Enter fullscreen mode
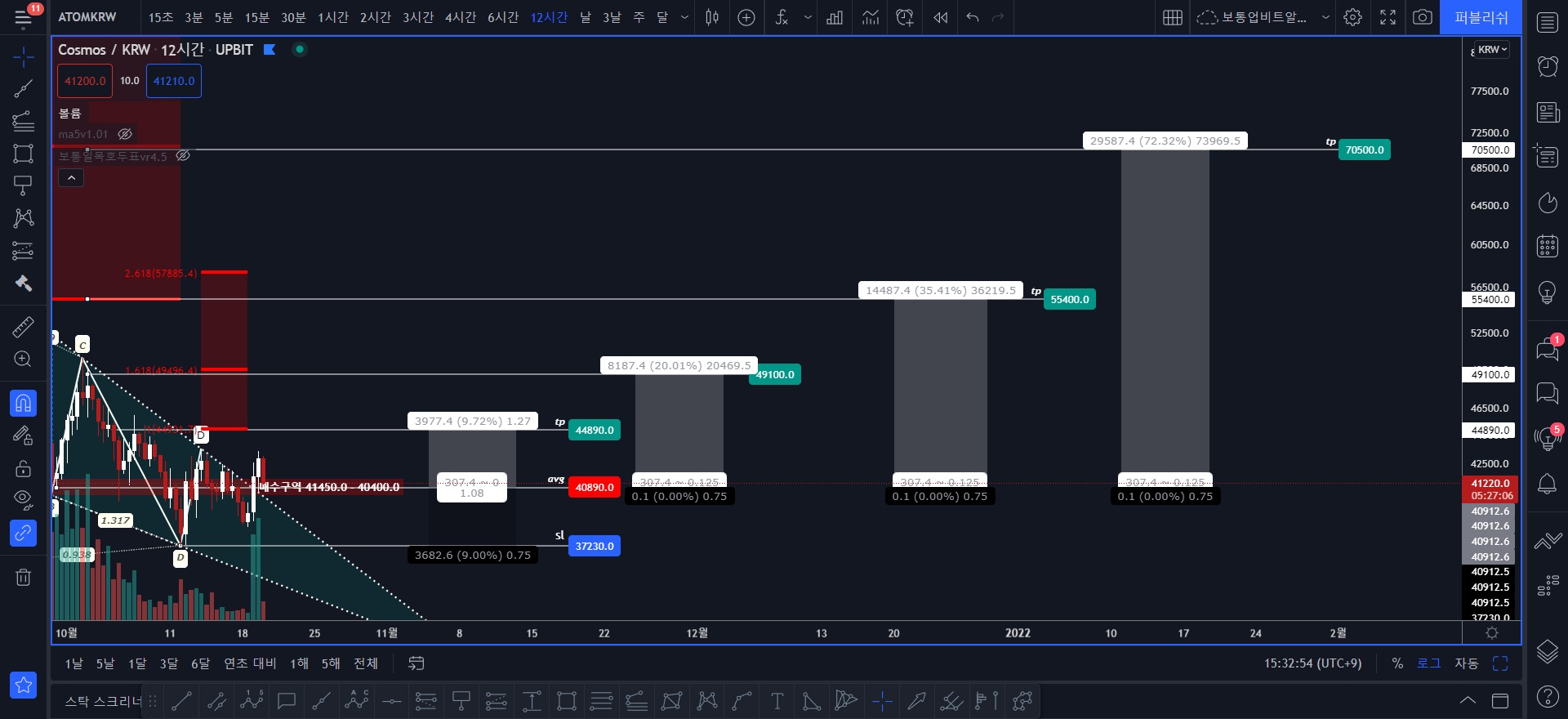This screenshot has height=719, width=1568. (x=1388, y=17)
